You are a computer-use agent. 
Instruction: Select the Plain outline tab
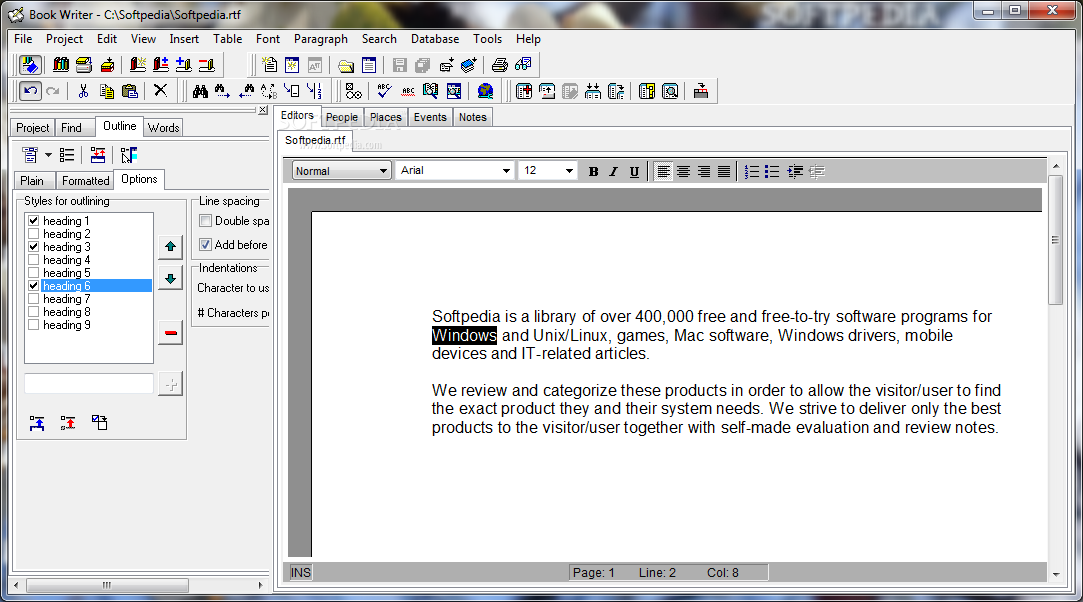pyautogui.click(x=32, y=181)
